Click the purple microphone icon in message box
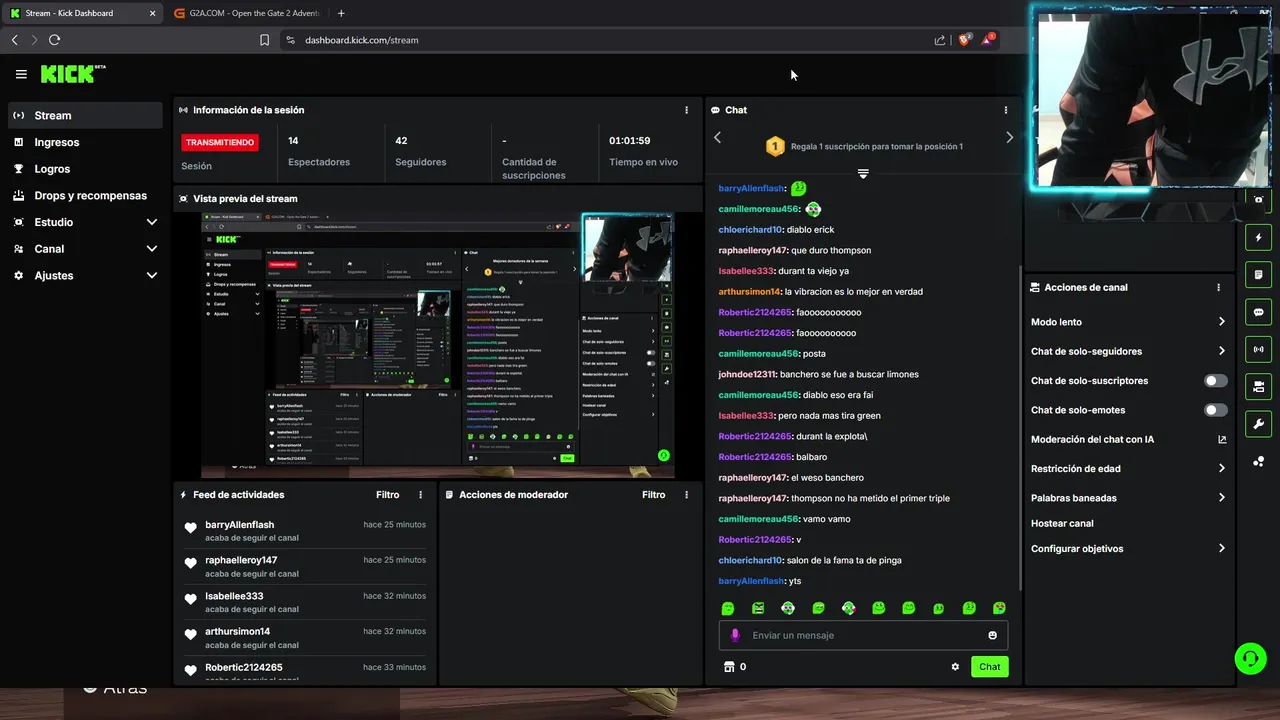 click(x=735, y=635)
